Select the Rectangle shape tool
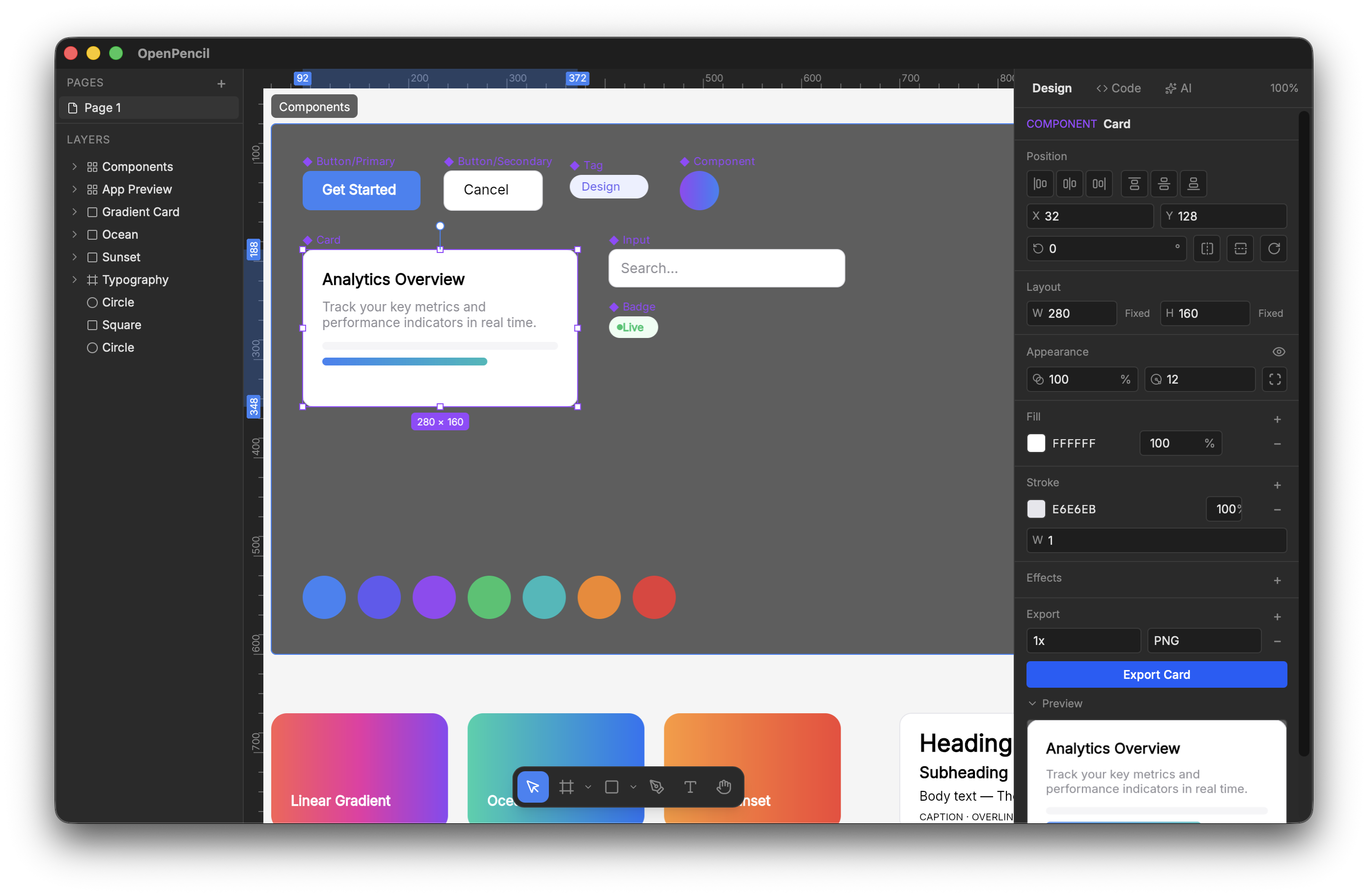The image size is (1368, 896). click(x=612, y=786)
